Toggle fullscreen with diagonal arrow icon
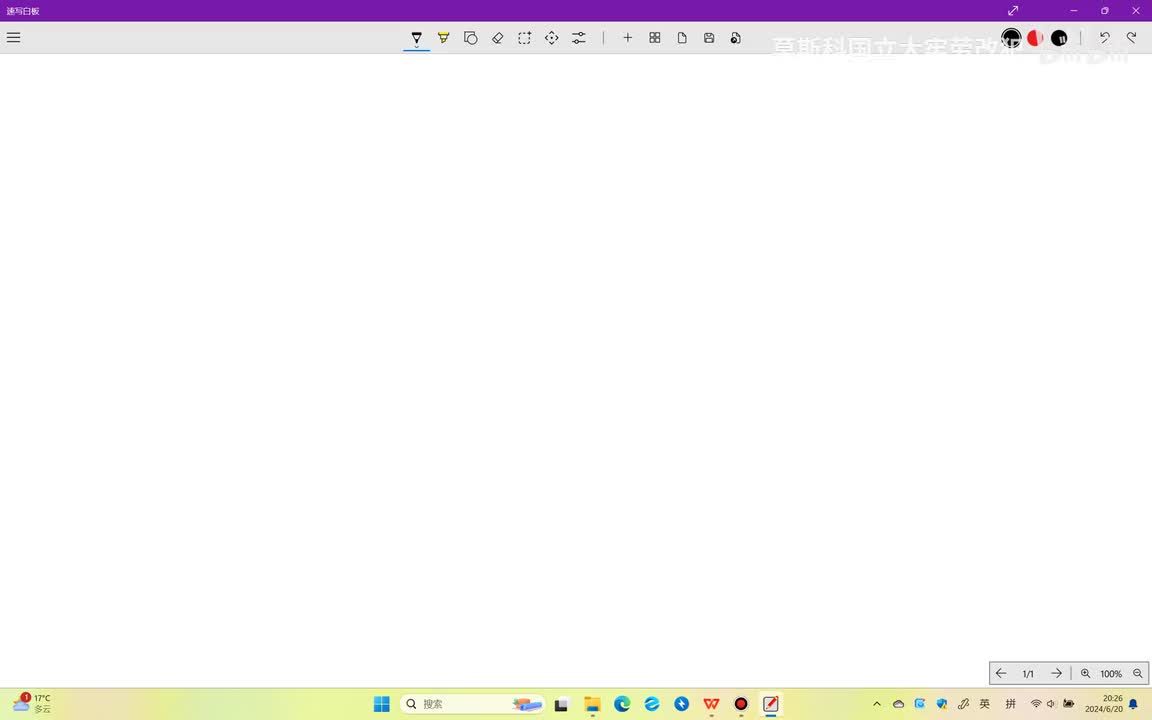1152x720 pixels. click(x=1013, y=10)
